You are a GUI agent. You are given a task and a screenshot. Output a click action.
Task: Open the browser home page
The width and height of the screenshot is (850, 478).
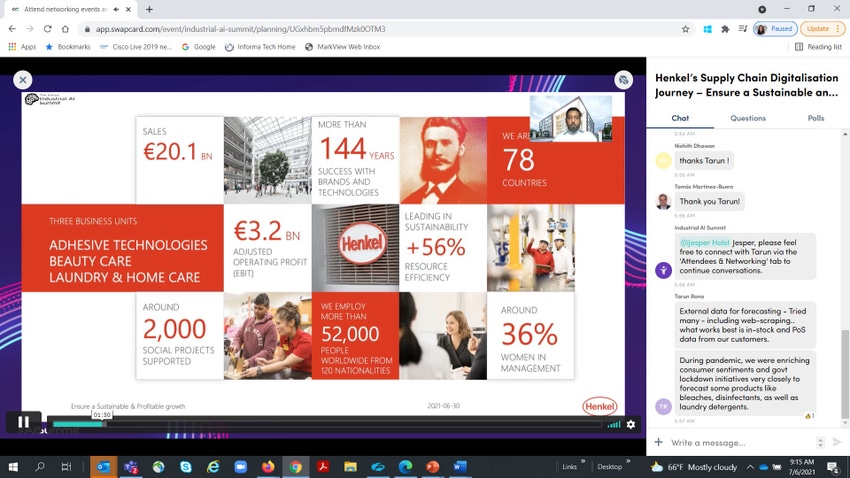(x=65, y=29)
